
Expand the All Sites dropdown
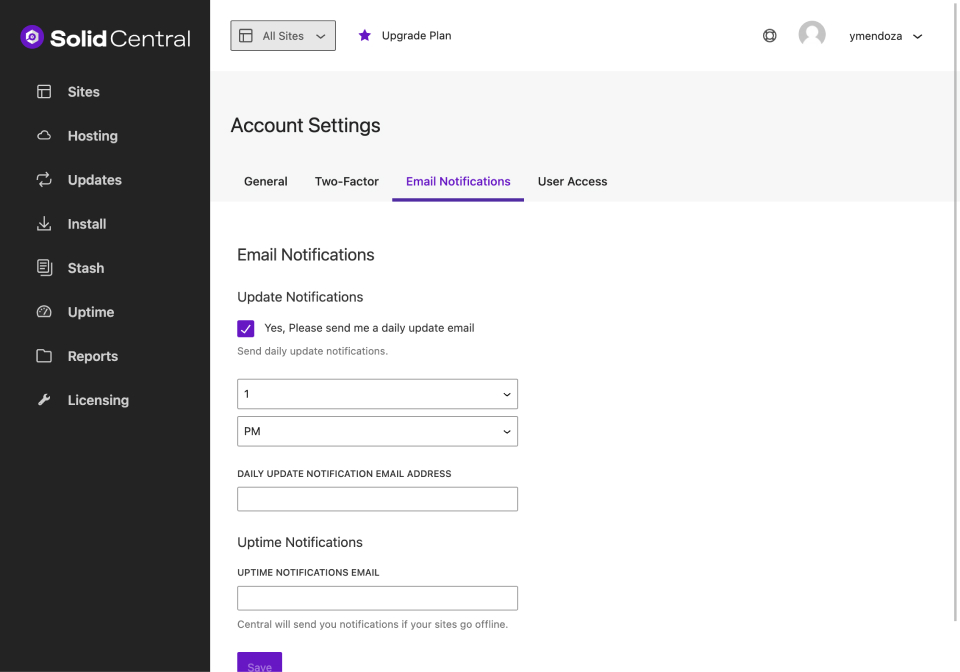coord(283,36)
